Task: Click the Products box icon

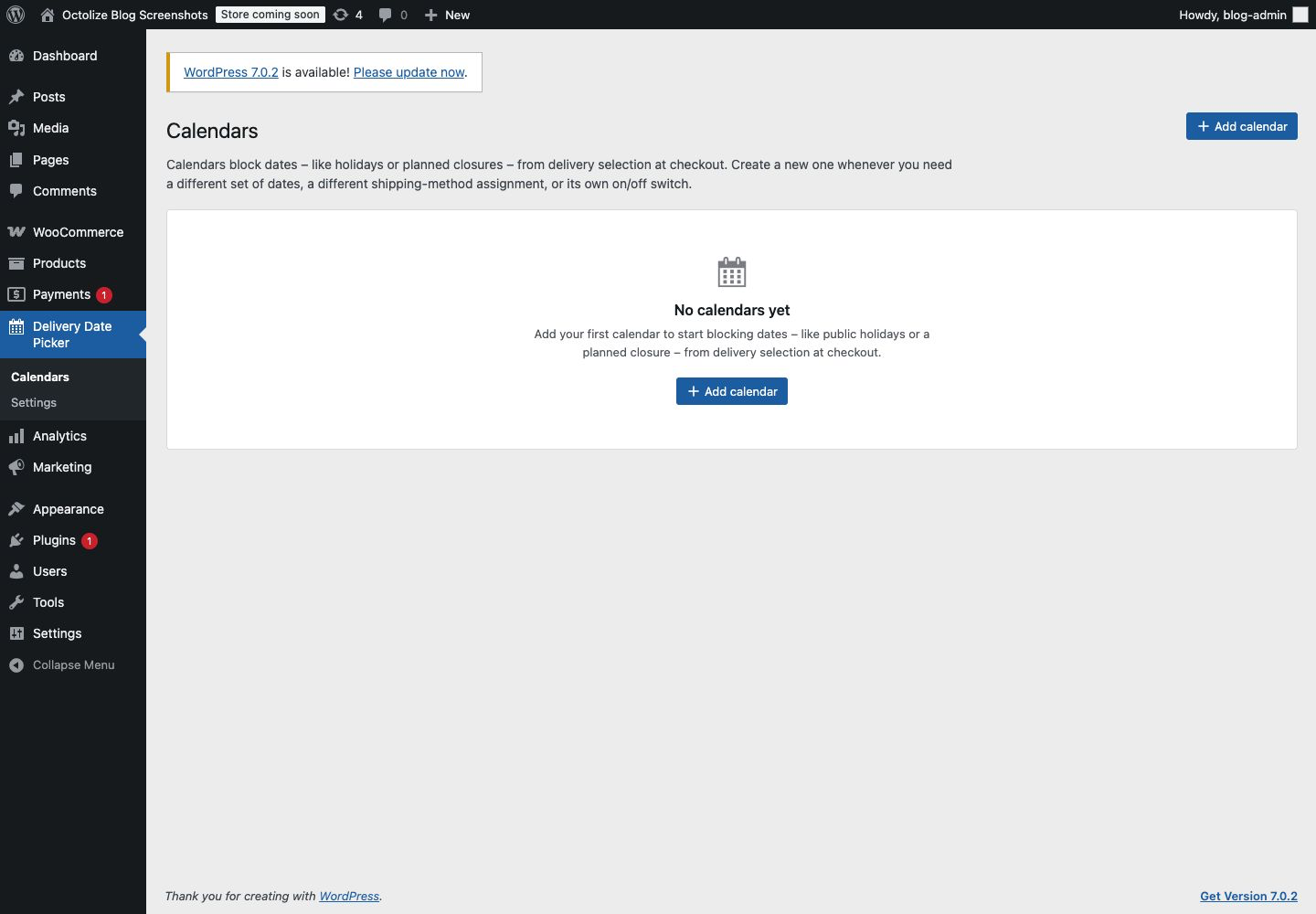Action: (16, 263)
